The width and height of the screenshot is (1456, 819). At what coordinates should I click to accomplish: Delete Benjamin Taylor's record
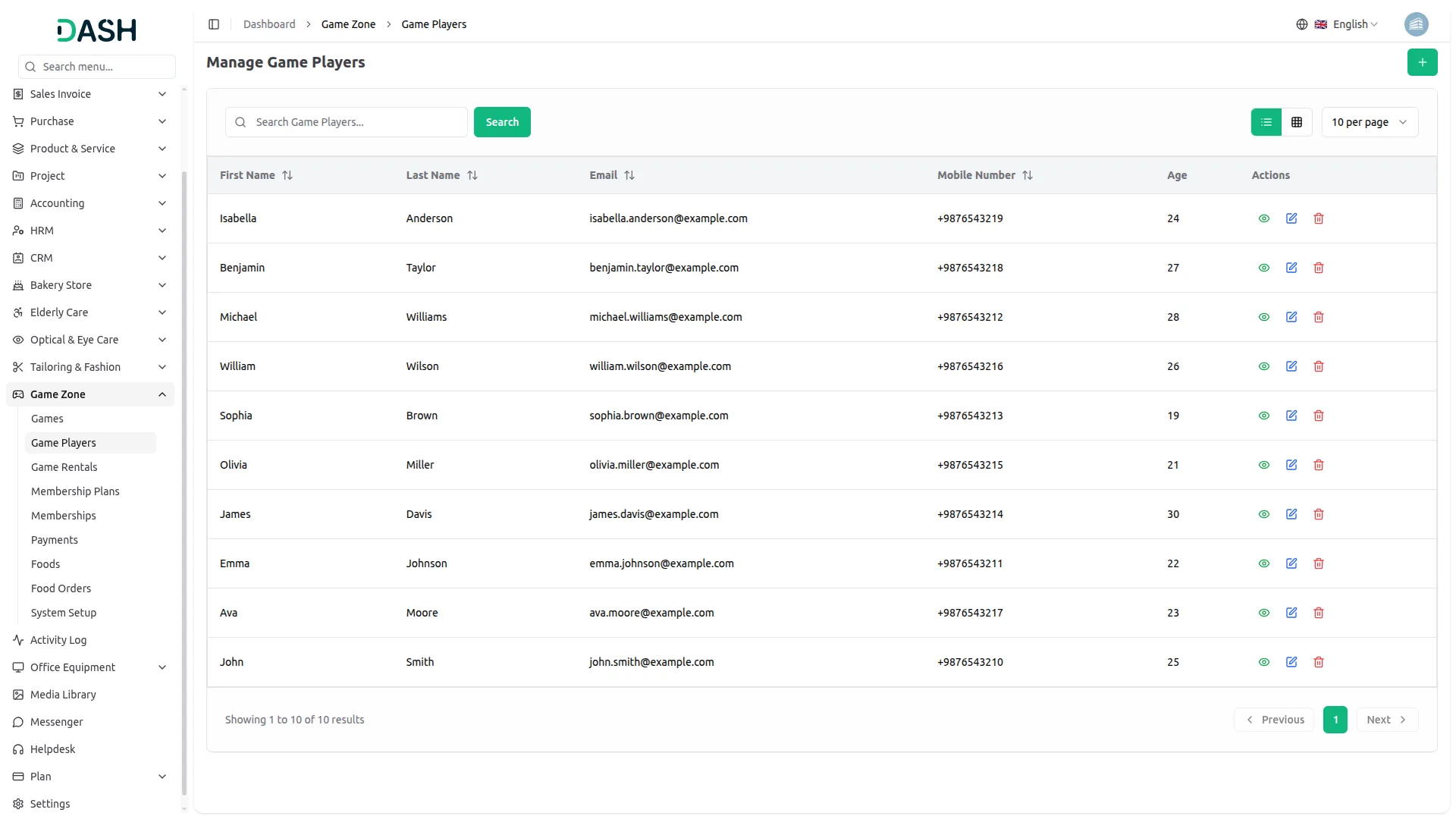(x=1319, y=268)
